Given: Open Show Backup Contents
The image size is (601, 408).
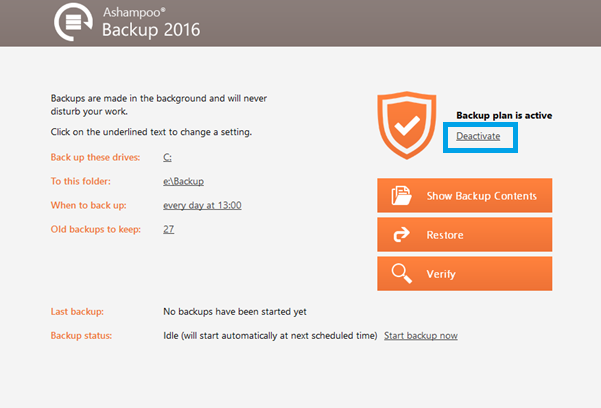Looking at the screenshot, I should coord(465,195).
